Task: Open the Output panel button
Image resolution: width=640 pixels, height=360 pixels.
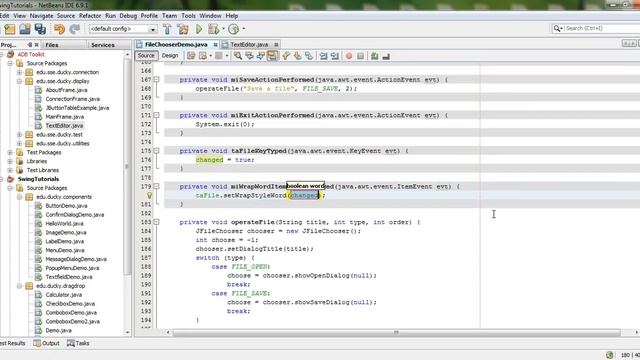Action: [47, 343]
